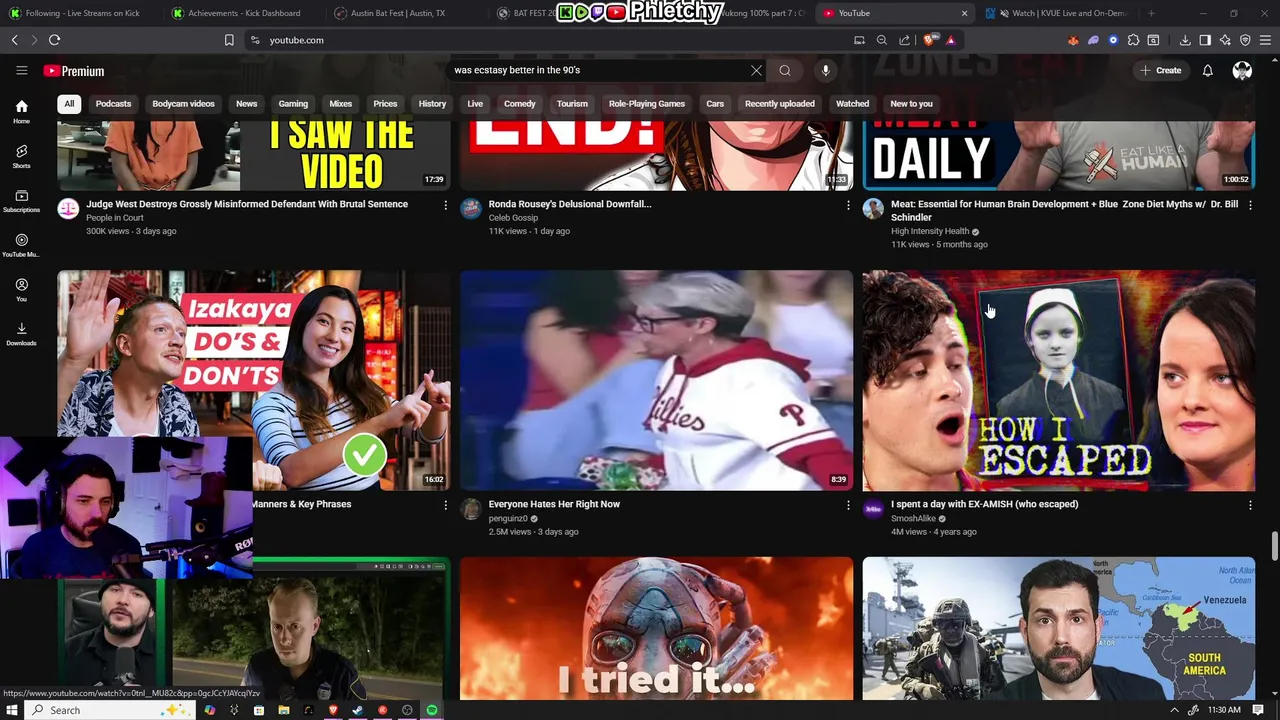Viewport: 1280px width, 720px height.
Task: Select the Podcasts filter chip
Action: (113, 104)
